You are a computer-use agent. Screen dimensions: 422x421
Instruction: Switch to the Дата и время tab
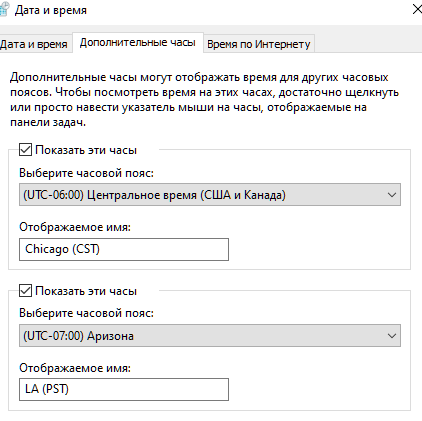pyautogui.click(x=34, y=44)
